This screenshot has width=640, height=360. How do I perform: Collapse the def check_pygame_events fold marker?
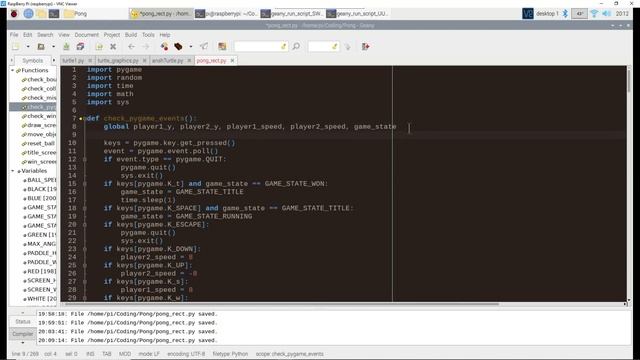click(x=84, y=118)
